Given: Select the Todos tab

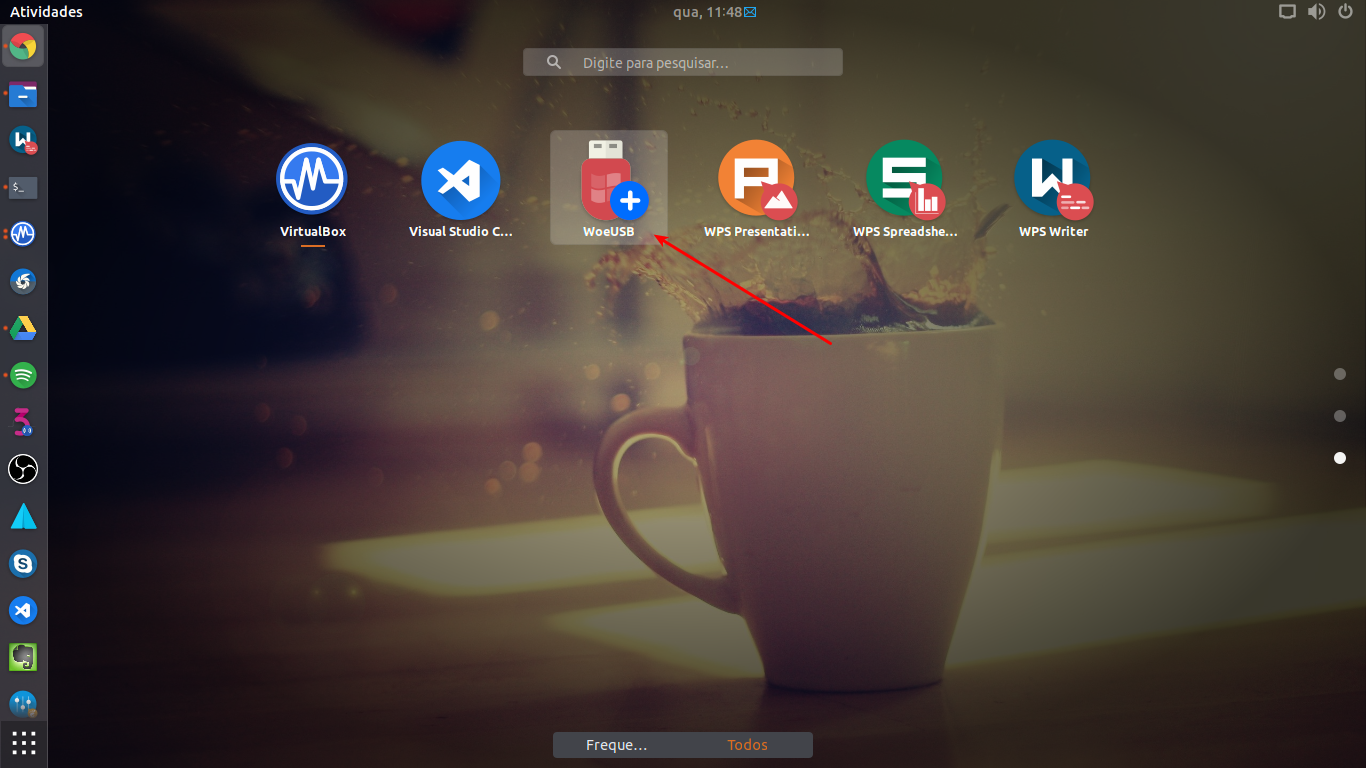Looking at the screenshot, I should pos(748,745).
